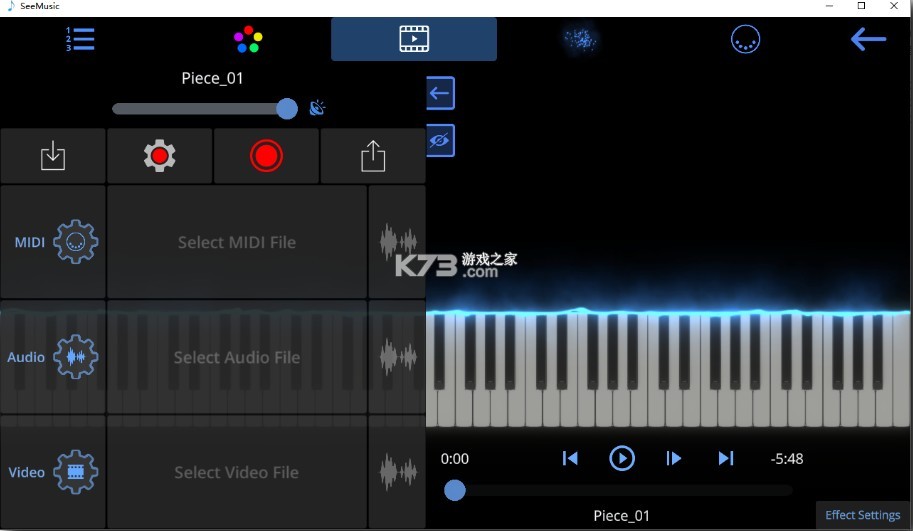Click the metronome icon beside tempo slider
This screenshot has width=913, height=531.
click(x=317, y=108)
